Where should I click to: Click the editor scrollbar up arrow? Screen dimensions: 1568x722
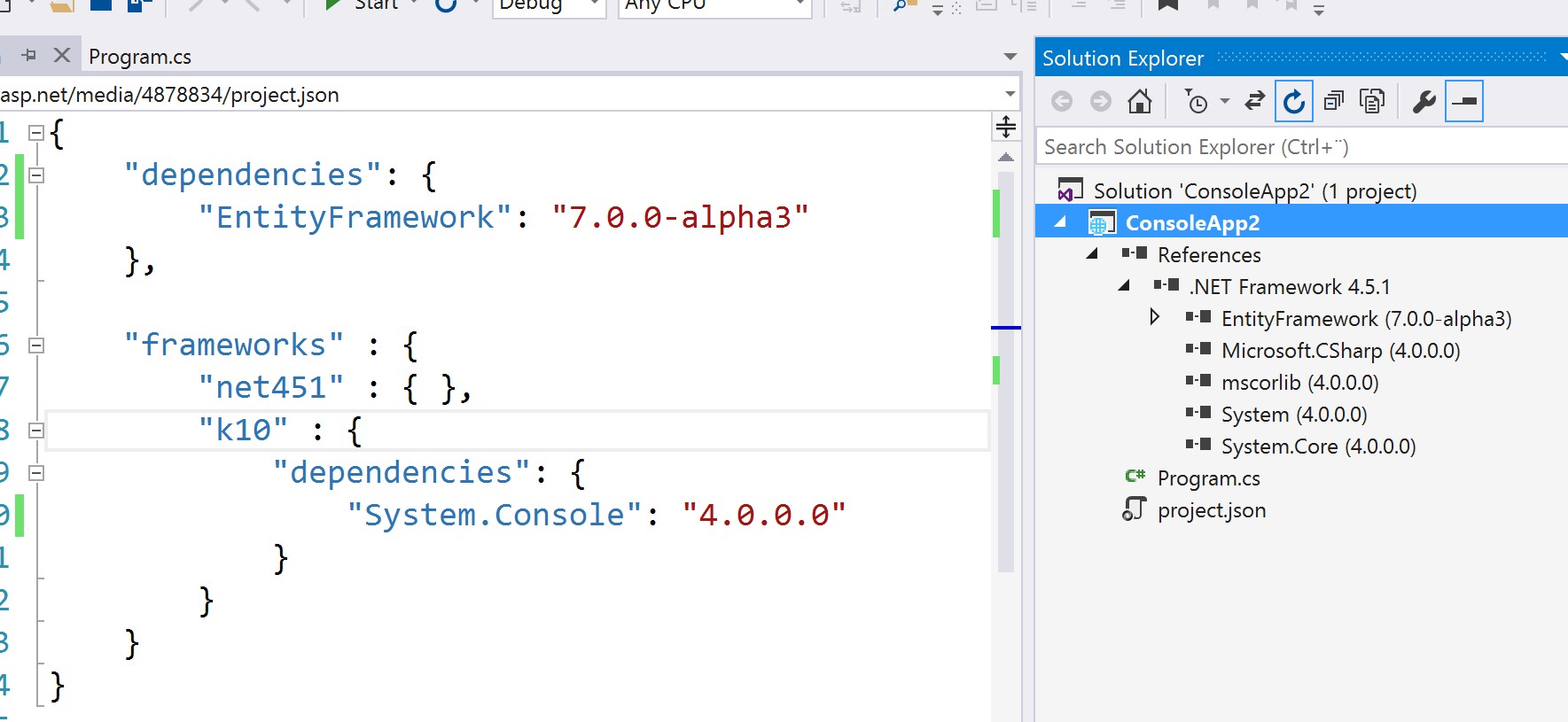pyautogui.click(x=1005, y=157)
